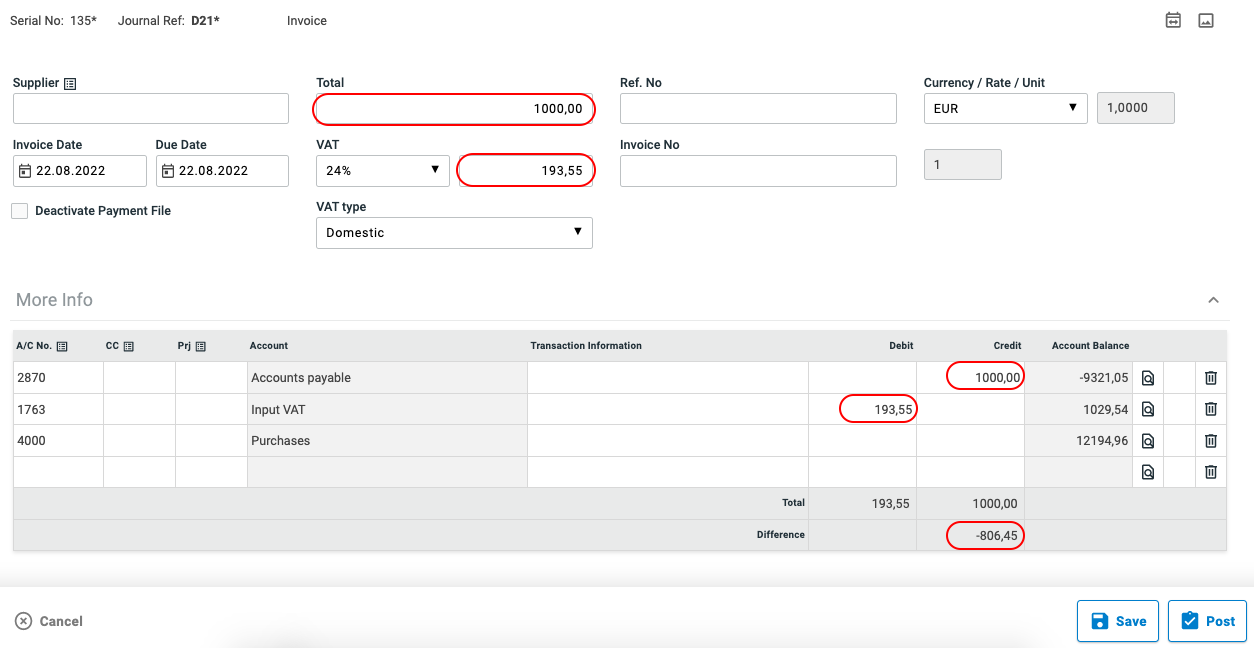Post the invoice
The width and height of the screenshot is (1254, 648).
(x=1207, y=621)
